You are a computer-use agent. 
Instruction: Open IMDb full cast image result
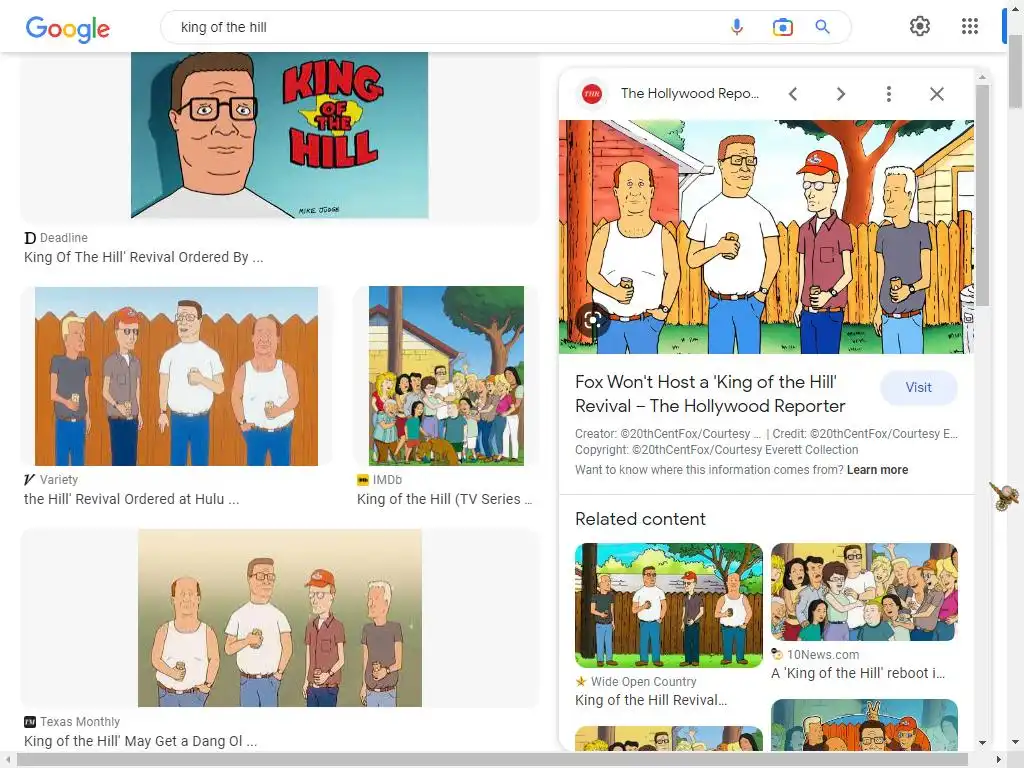tap(446, 376)
